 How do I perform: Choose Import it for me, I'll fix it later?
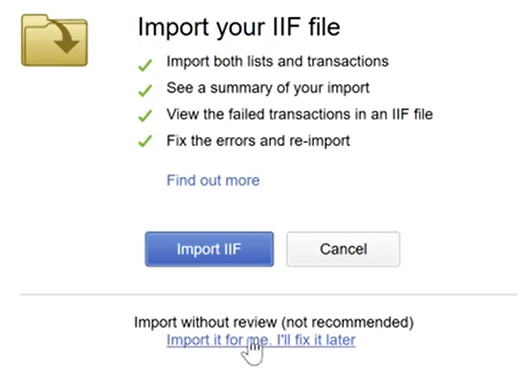point(261,340)
